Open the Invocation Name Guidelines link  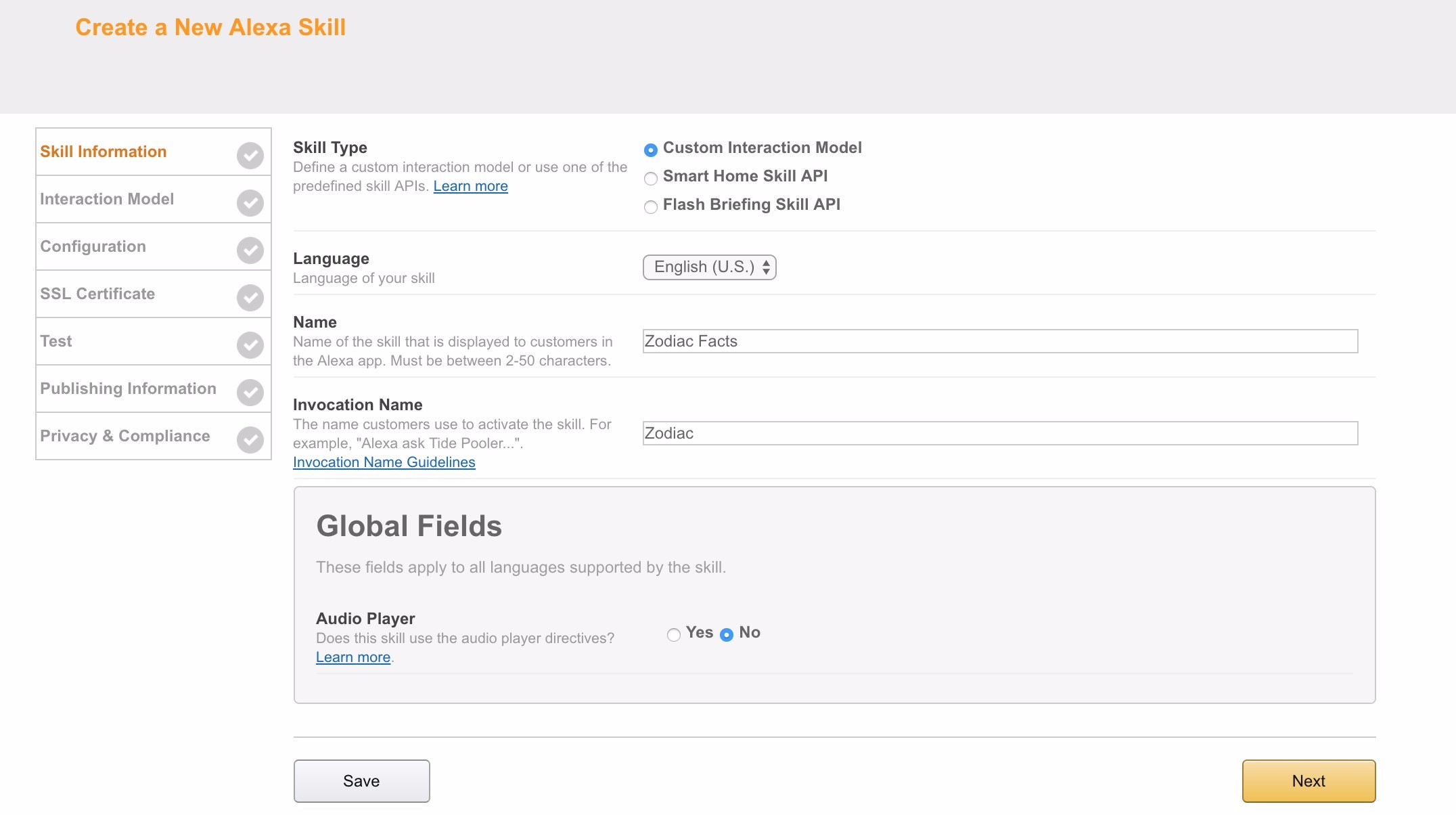coord(384,462)
